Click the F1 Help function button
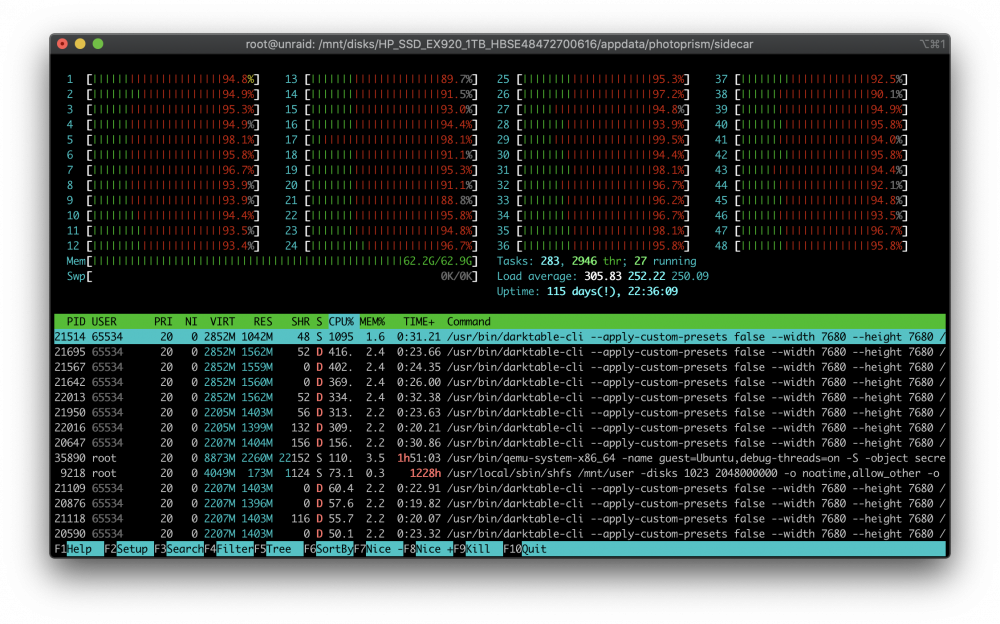Viewport: 1000px width, 624px height. 79,549
